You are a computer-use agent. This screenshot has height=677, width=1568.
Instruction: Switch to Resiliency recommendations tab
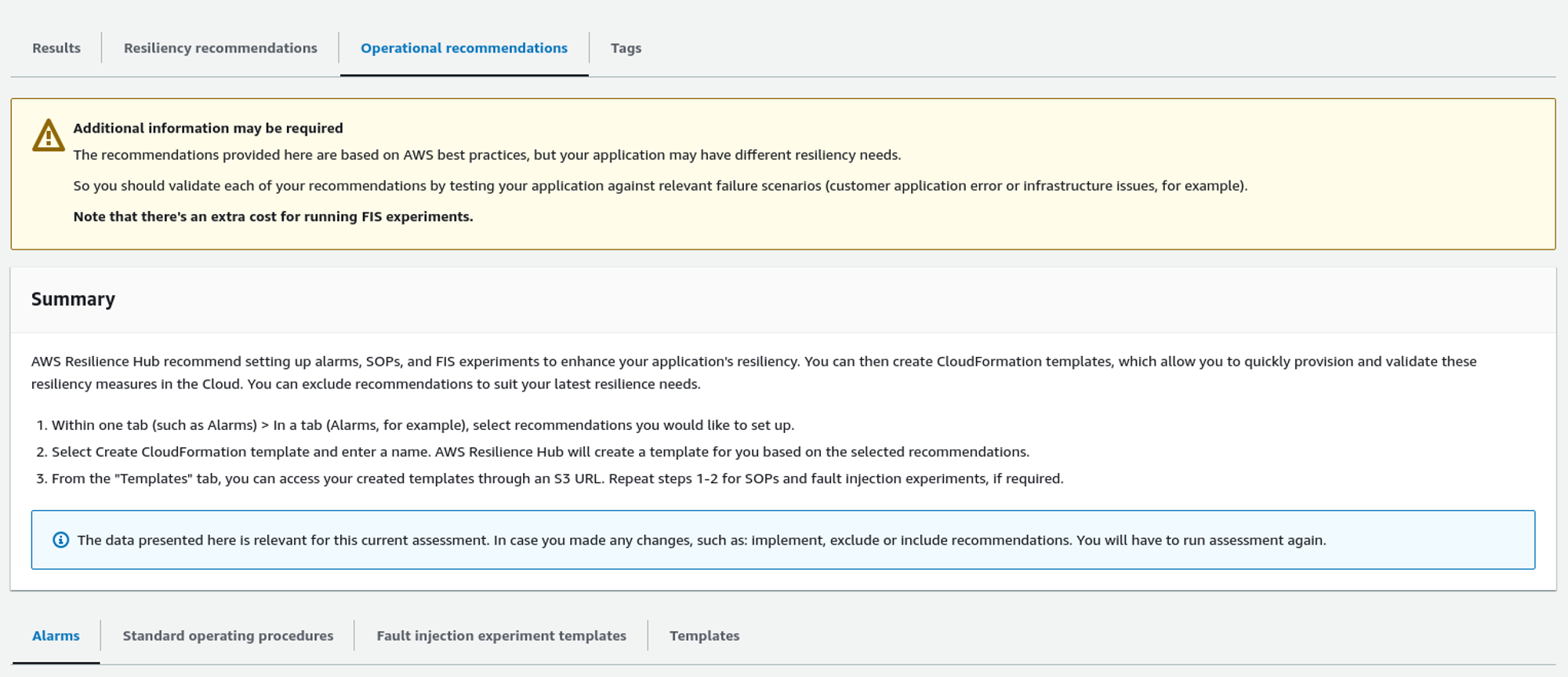(220, 48)
